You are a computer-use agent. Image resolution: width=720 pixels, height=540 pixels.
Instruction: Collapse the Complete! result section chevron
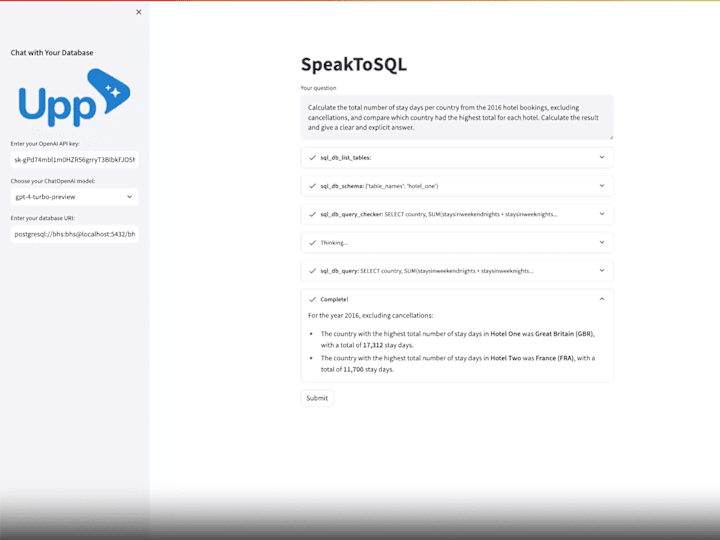pyautogui.click(x=602, y=299)
